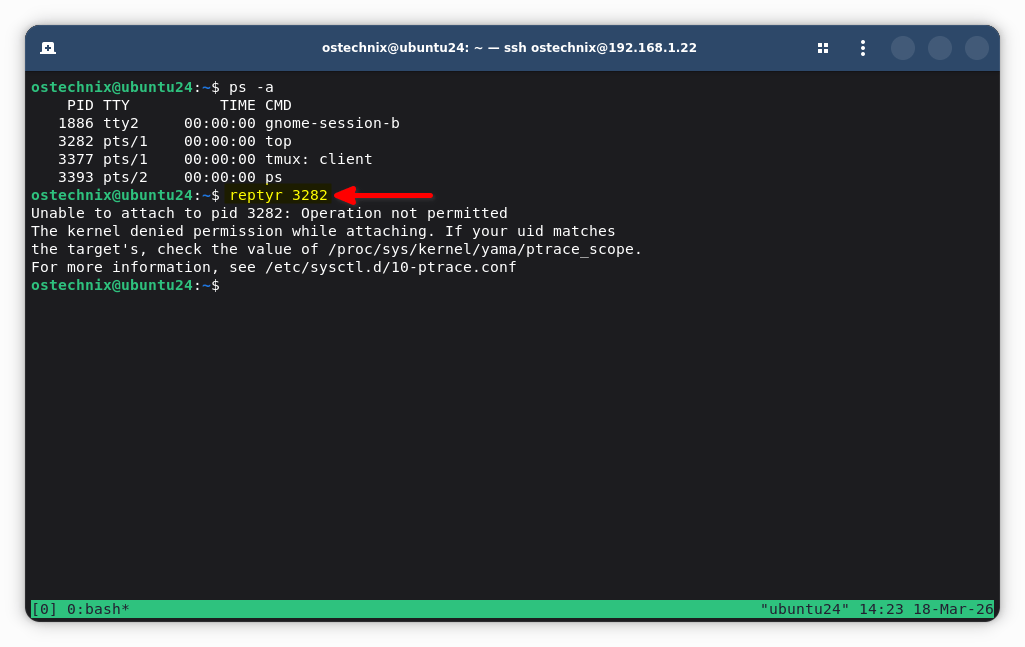Image resolution: width=1025 pixels, height=647 pixels.
Task: Close the terminal with the last circle button
Action: [977, 48]
